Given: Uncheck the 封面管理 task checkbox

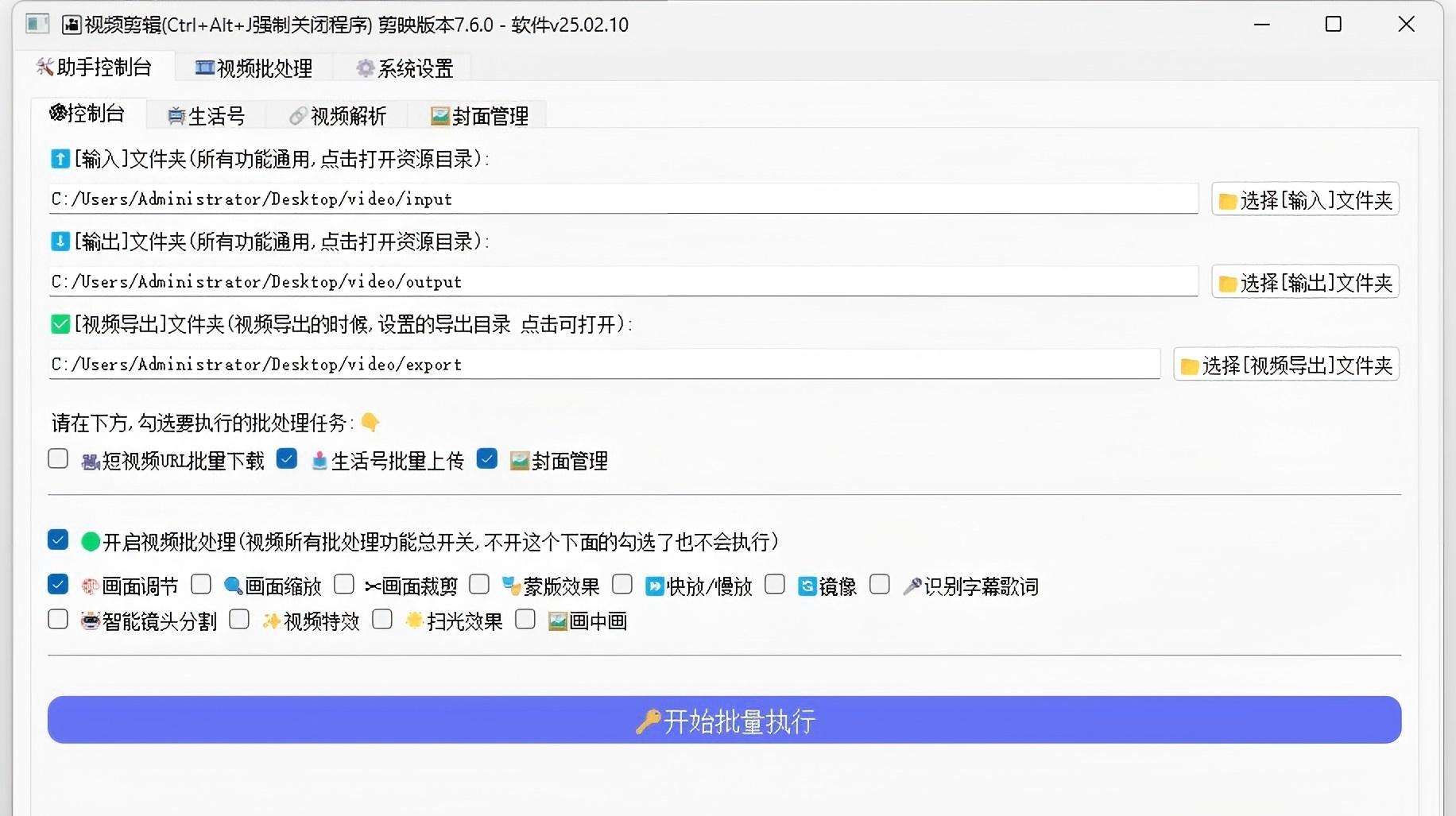Looking at the screenshot, I should coord(487,458).
